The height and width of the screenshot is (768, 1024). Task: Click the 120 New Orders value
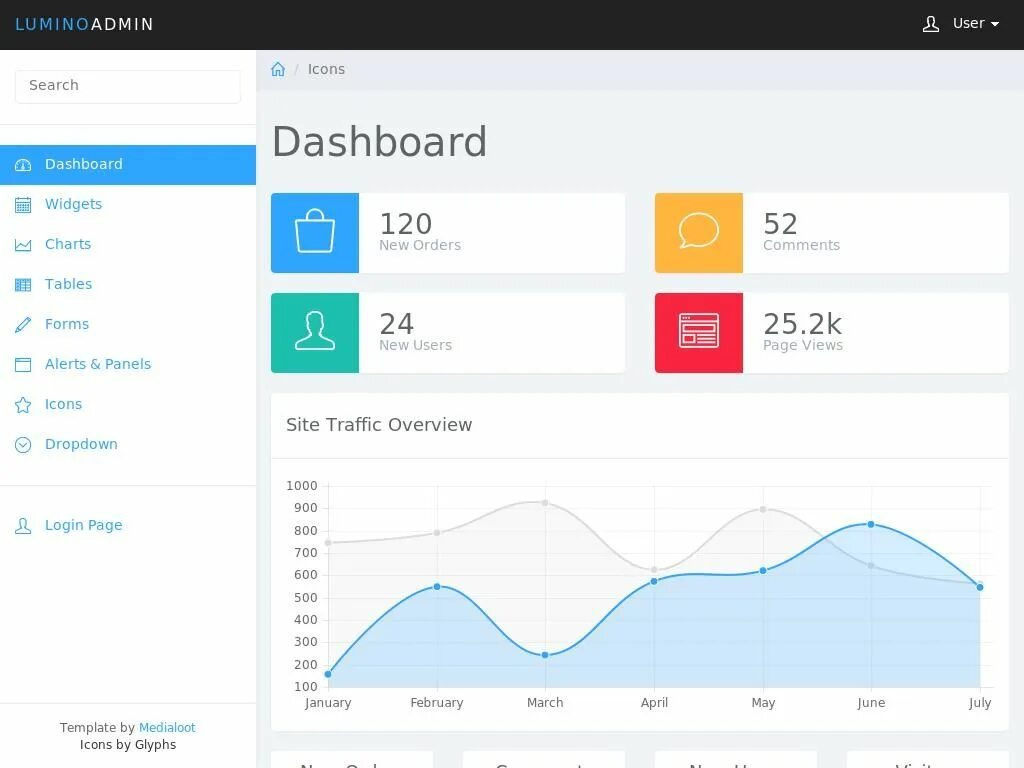[406, 224]
